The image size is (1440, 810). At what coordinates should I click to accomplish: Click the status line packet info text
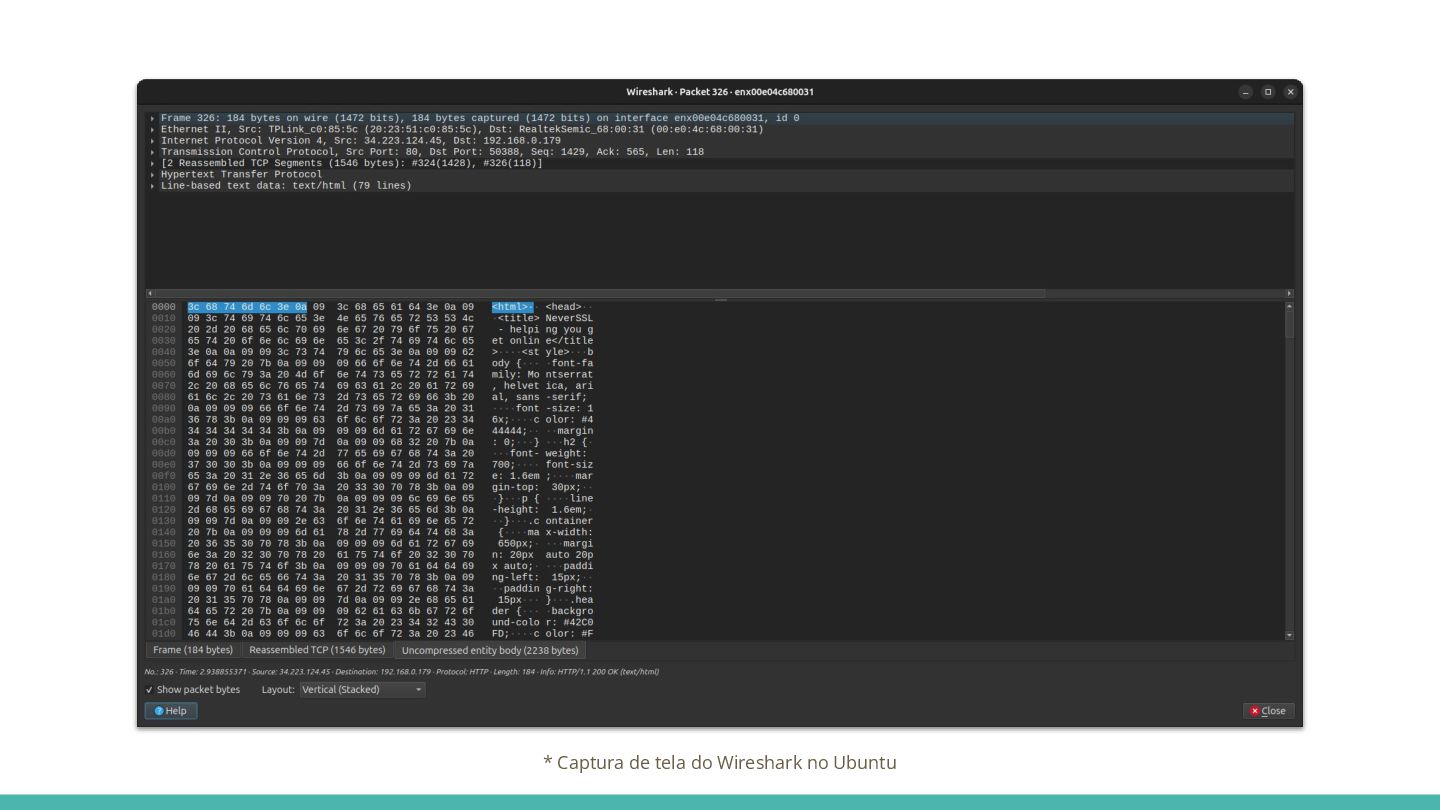(x=402, y=672)
